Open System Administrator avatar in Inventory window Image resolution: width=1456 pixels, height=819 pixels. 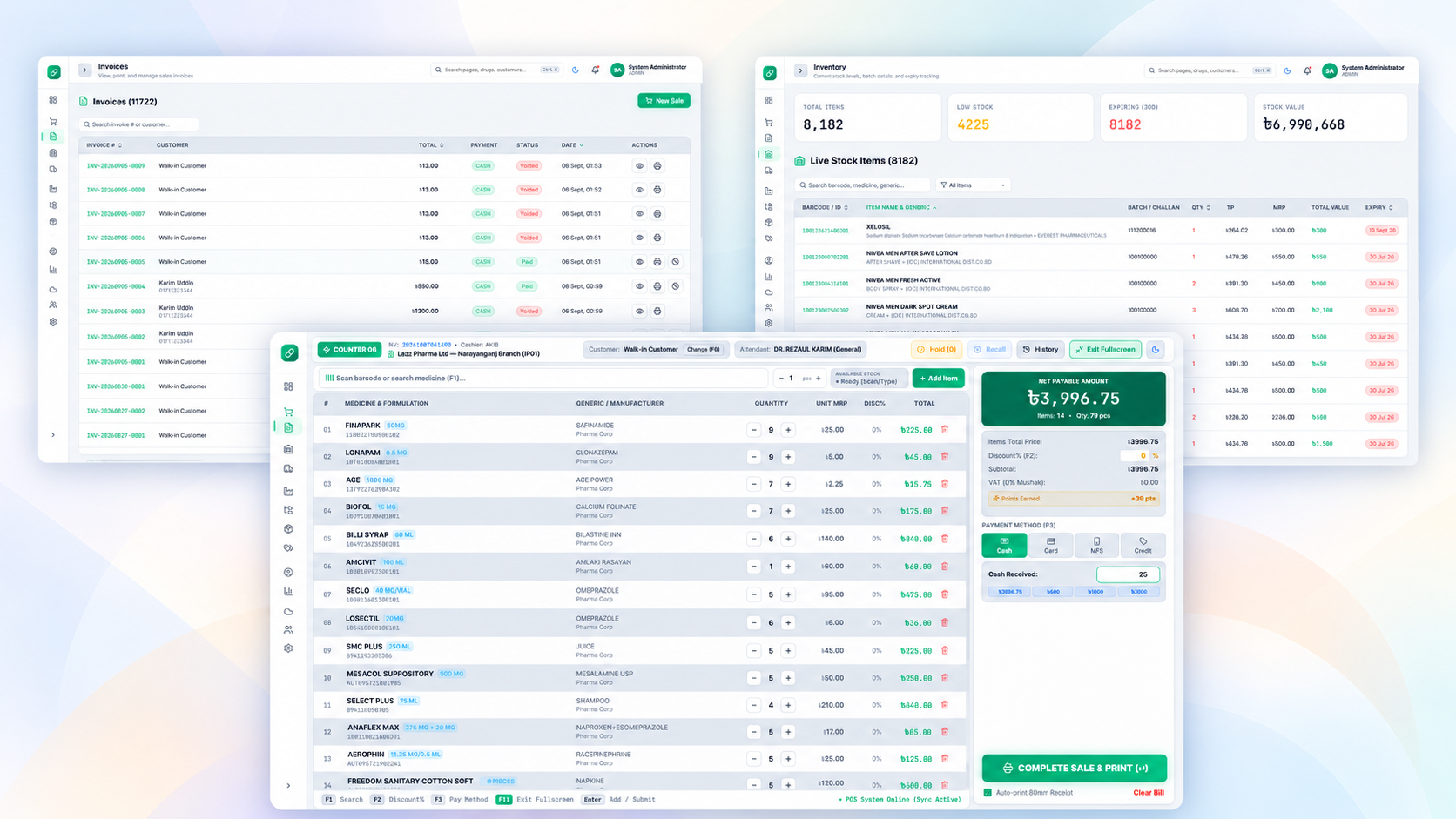(1330, 70)
